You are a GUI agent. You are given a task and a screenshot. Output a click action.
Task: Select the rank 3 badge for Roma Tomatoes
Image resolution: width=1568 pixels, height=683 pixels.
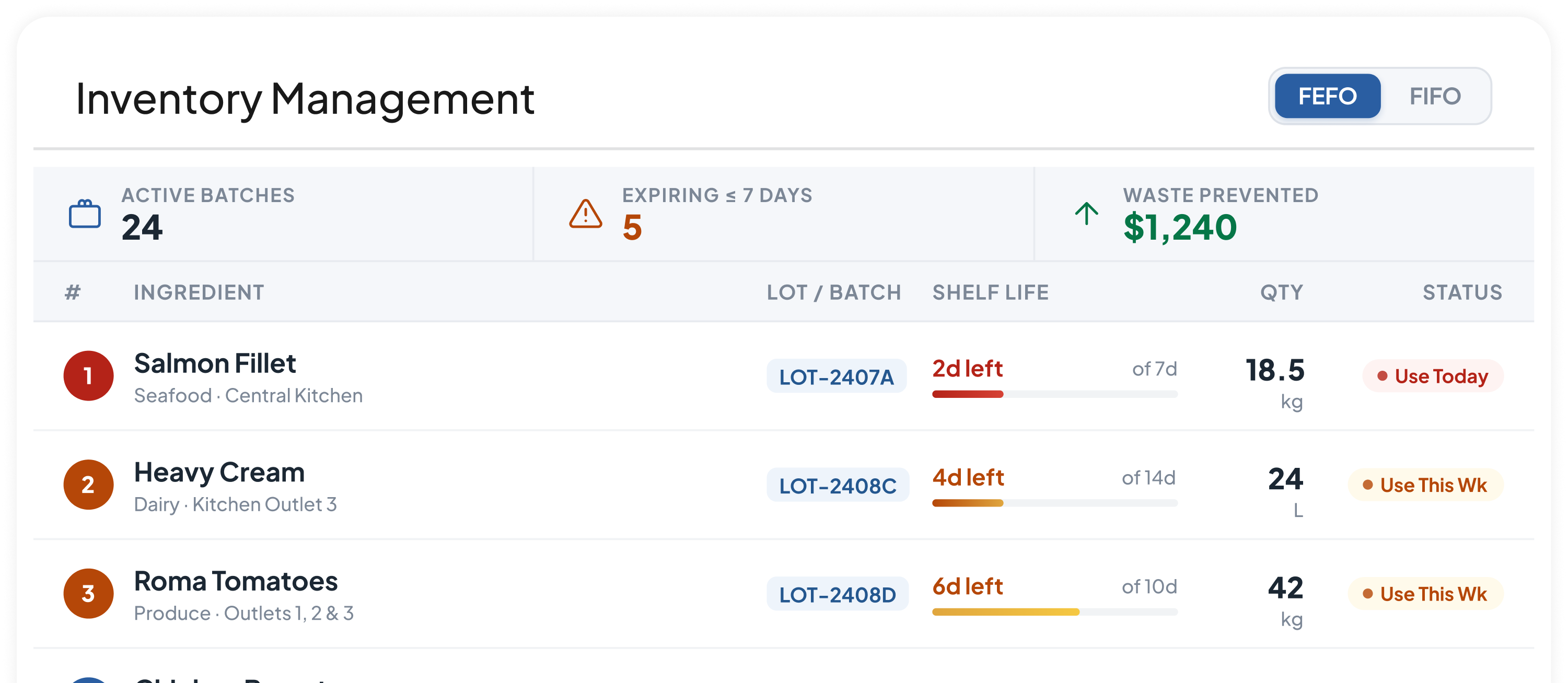[x=88, y=594]
